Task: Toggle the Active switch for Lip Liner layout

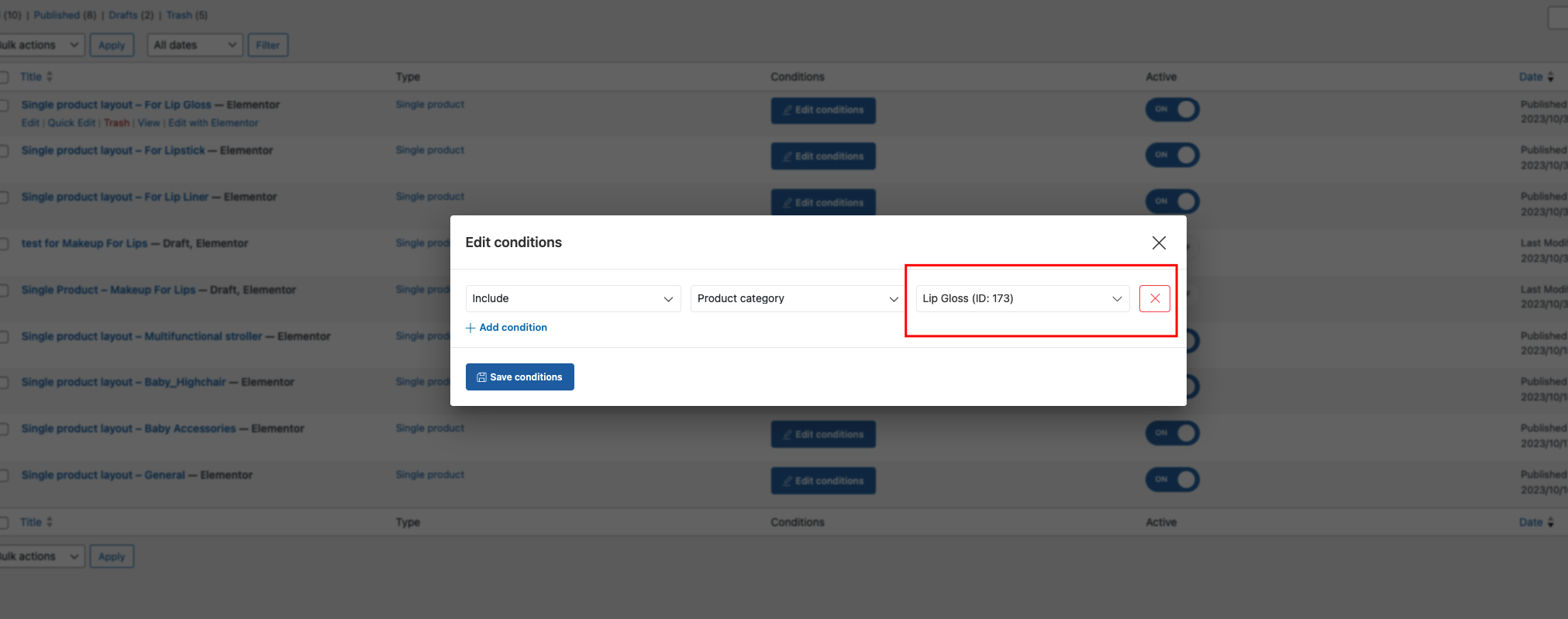Action: 1172,201
